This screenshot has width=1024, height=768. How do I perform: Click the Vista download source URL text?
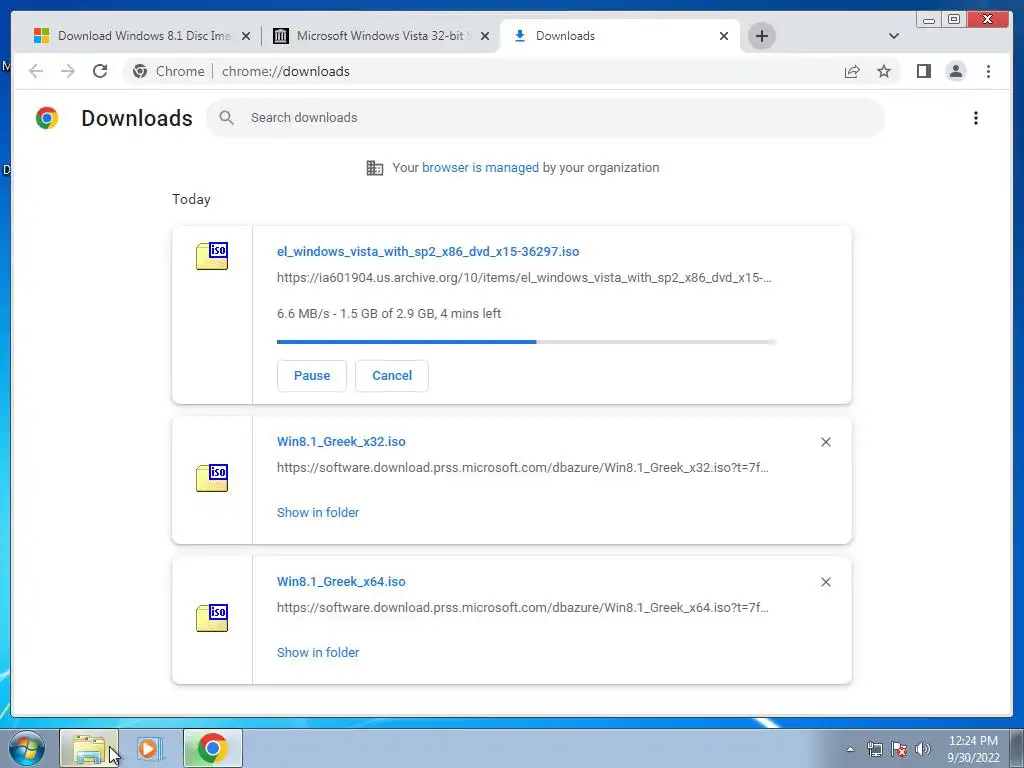[x=524, y=278]
